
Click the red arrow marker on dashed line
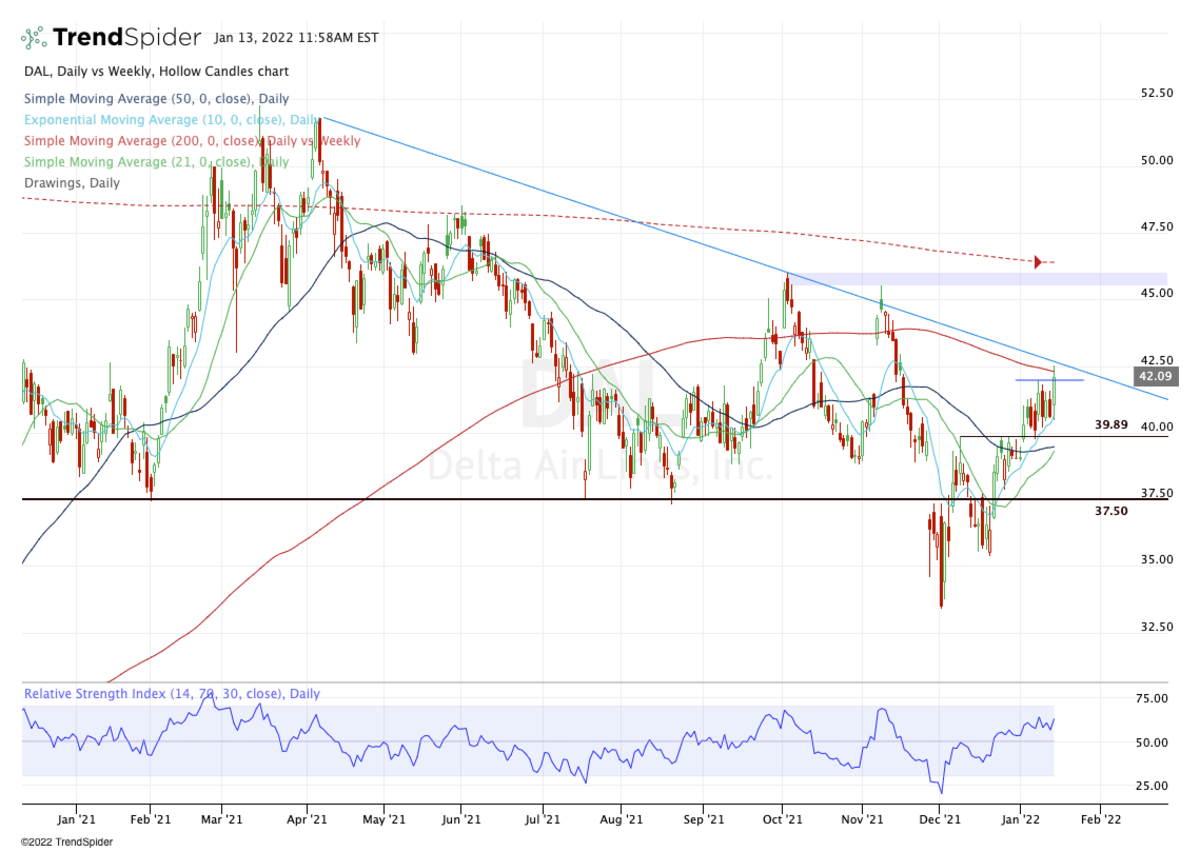(1038, 262)
